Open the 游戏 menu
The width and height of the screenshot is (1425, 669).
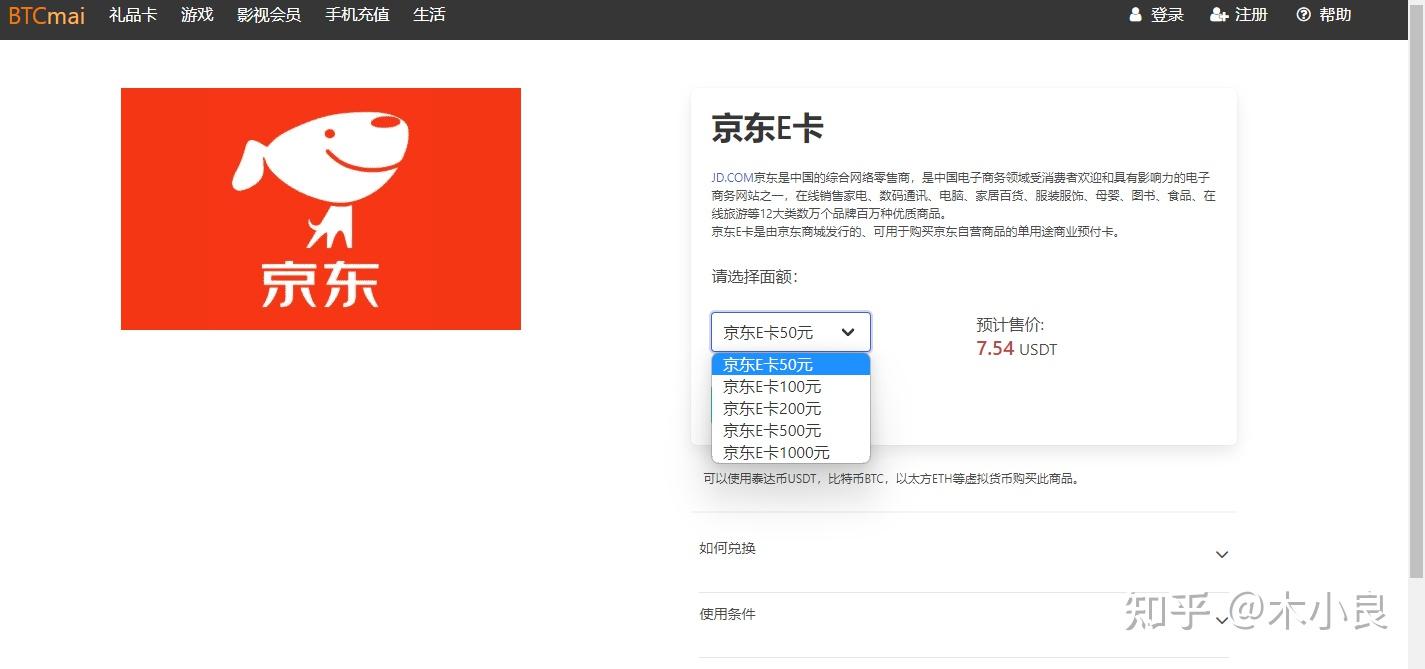[x=196, y=14]
